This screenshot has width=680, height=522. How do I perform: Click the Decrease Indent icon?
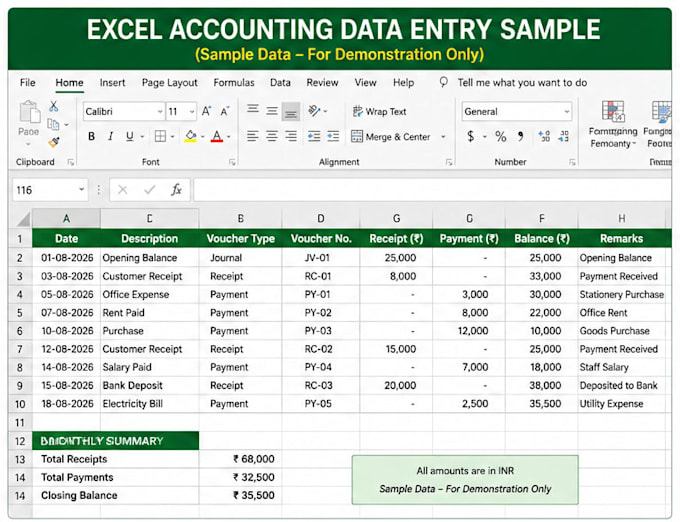pos(314,137)
